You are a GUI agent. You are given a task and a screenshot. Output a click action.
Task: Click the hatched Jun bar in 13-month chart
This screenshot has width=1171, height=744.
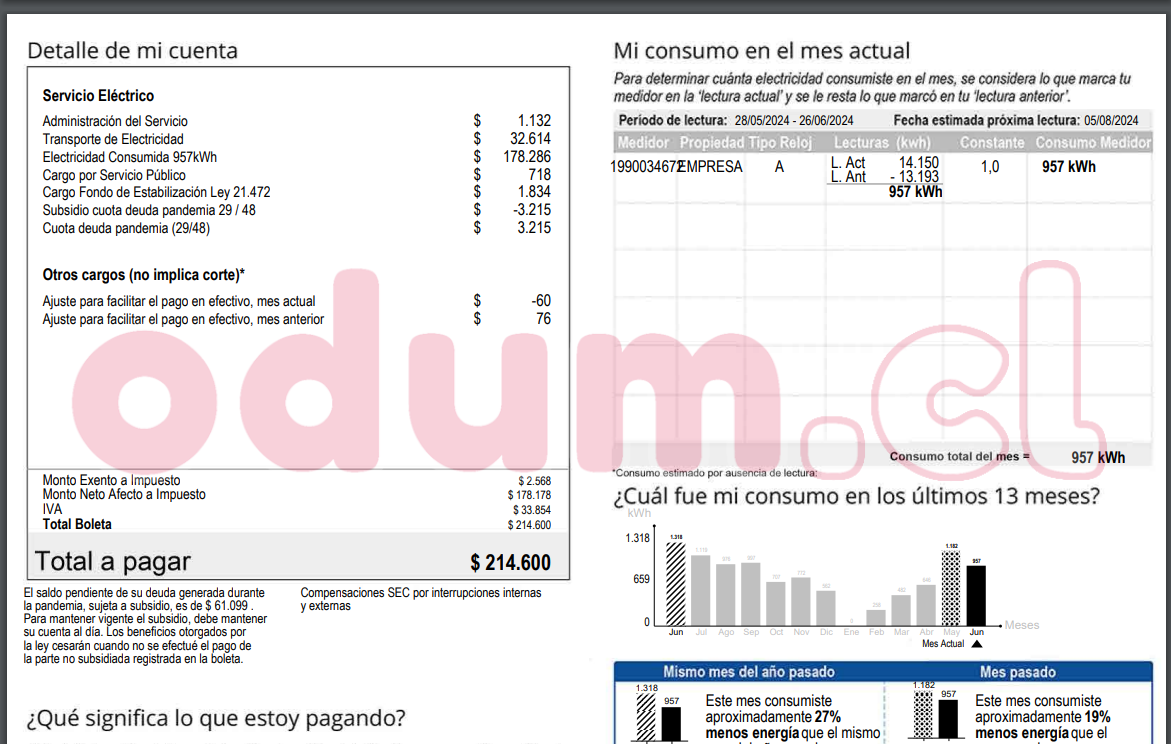pyautogui.click(x=676, y=584)
